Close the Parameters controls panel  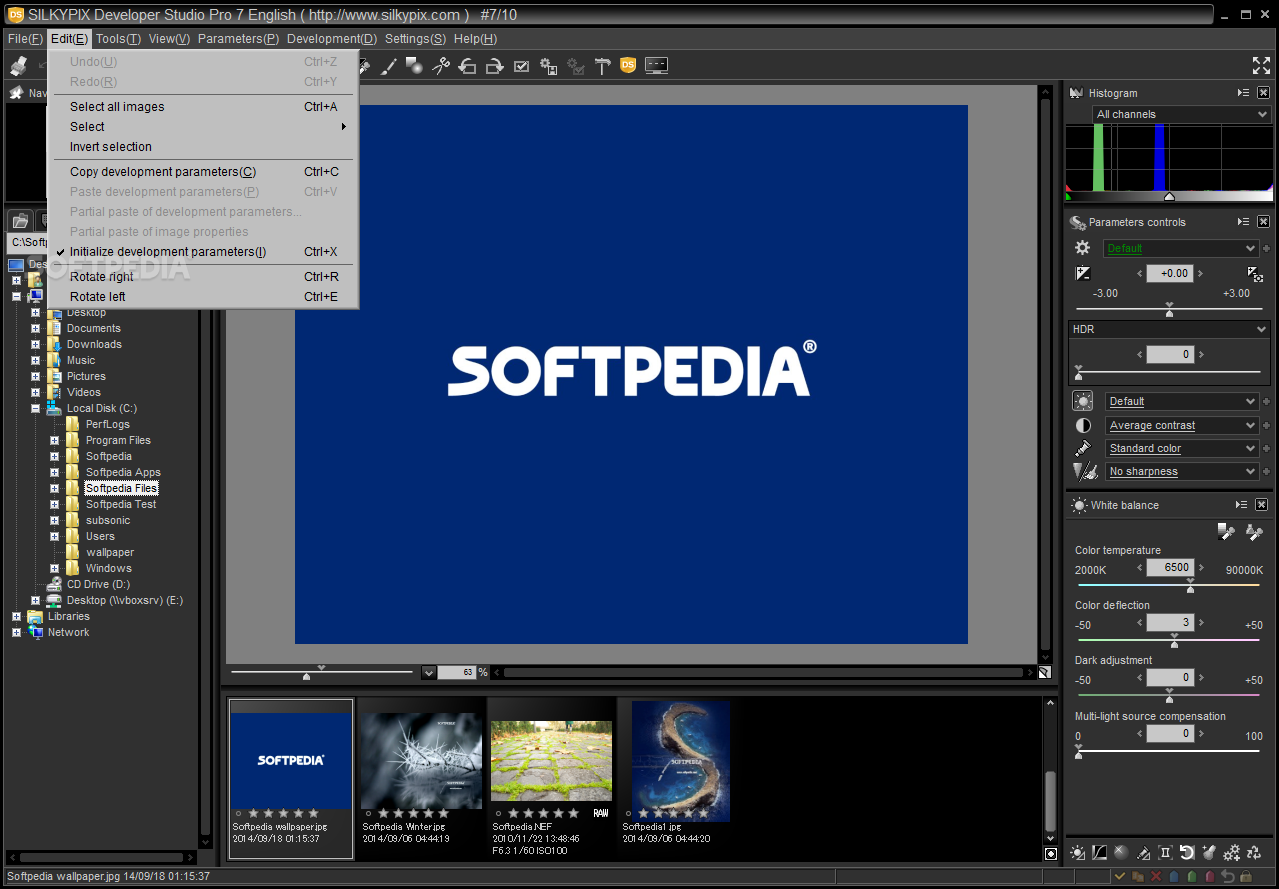click(1263, 222)
